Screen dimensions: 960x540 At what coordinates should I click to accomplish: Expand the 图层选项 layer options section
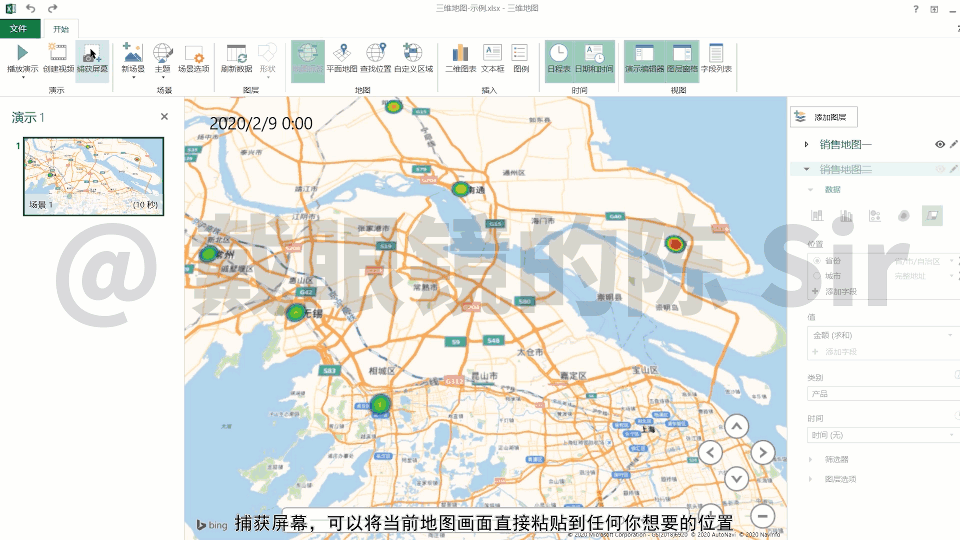point(811,479)
